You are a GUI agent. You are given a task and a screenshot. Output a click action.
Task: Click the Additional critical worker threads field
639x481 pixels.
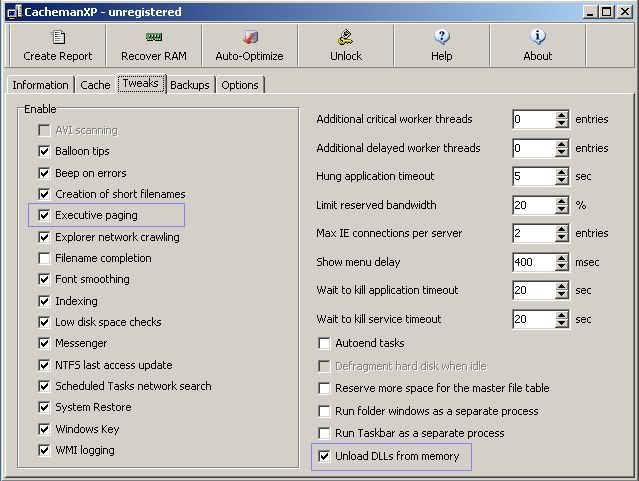pyautogui.click(x=534, y=119)
